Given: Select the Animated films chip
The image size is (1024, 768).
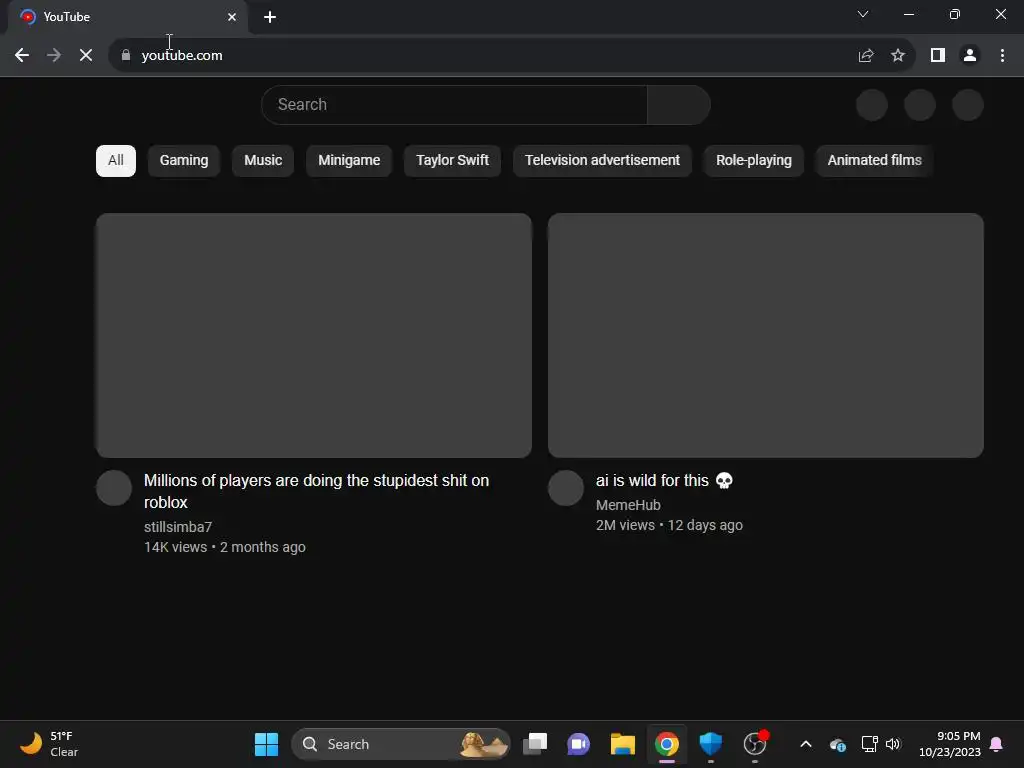Looking at the screenshot, I should click(x=874, y=161).
